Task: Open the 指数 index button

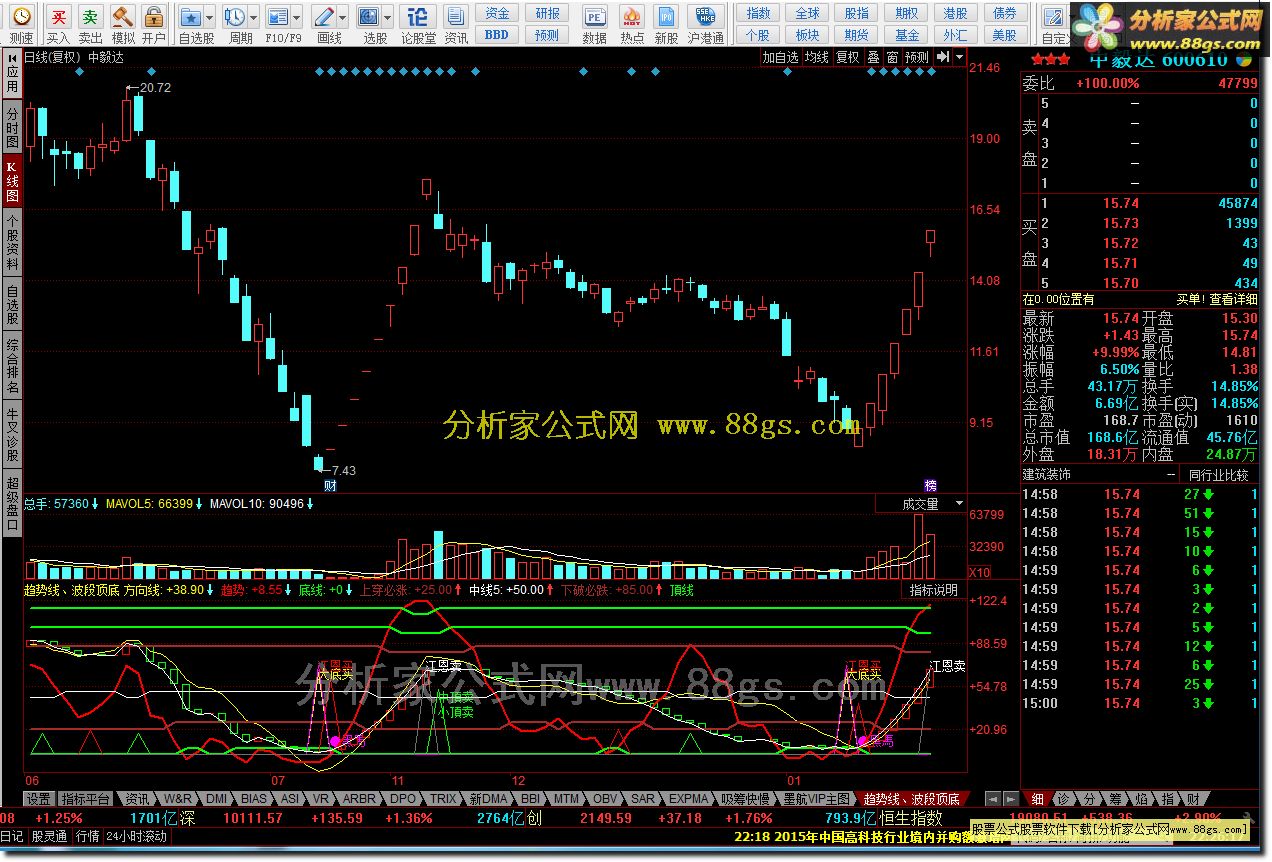Action: pos(759,14)
